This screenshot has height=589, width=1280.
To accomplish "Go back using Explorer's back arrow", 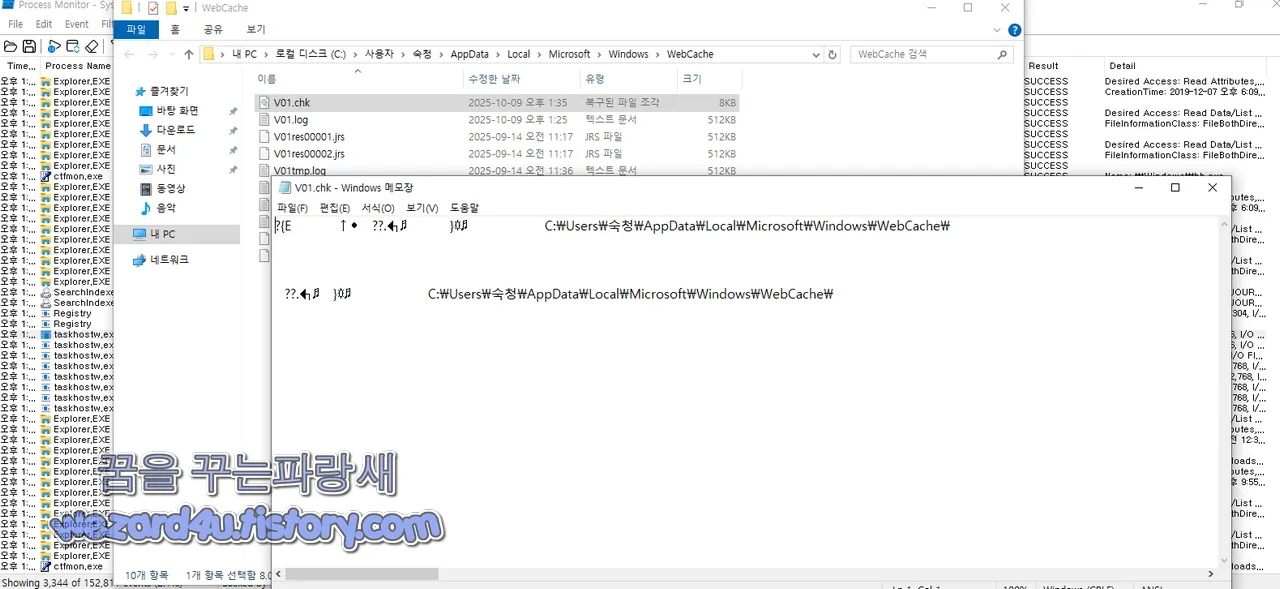I will [x=129, y=54].
